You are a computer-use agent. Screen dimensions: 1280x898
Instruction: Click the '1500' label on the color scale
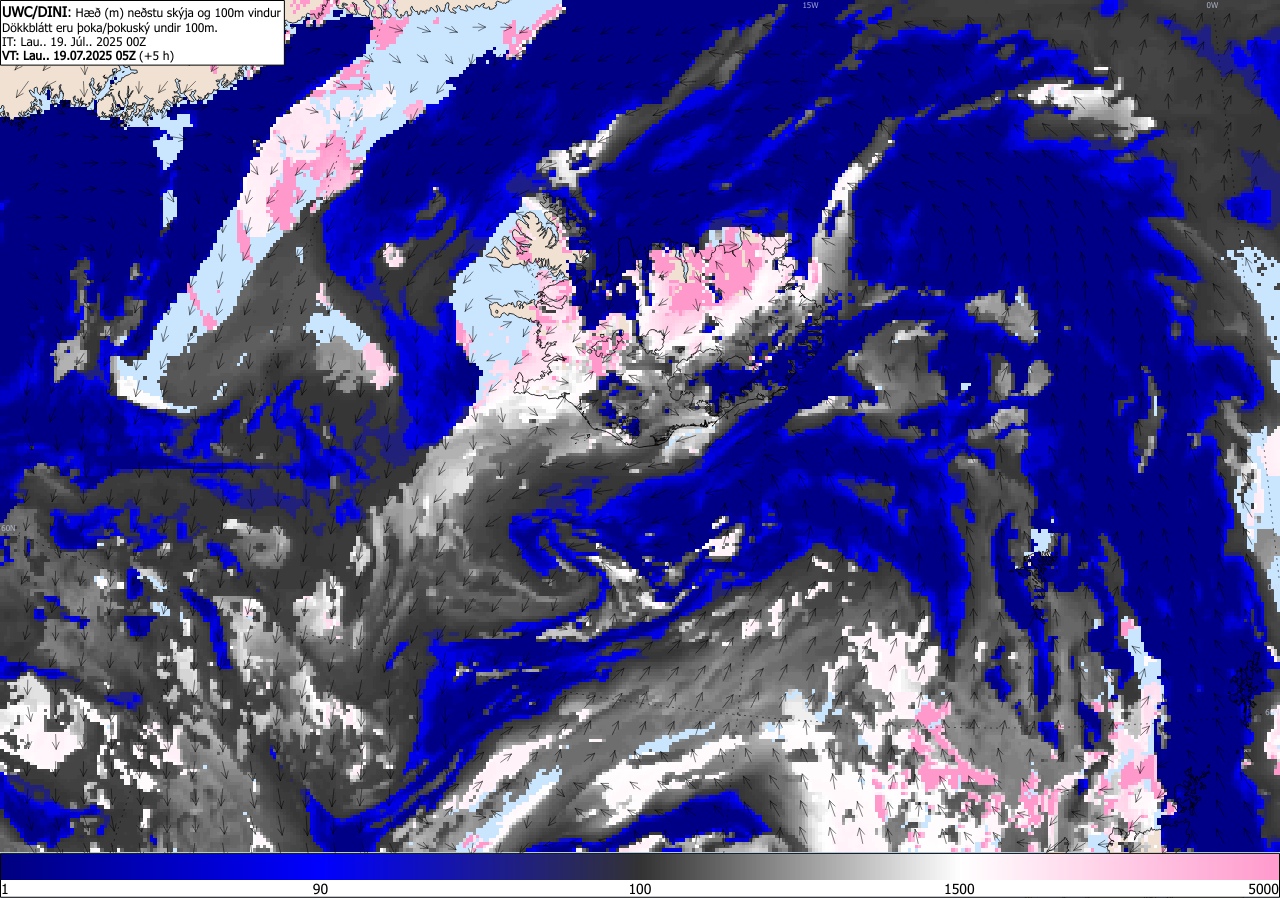(960, 889)
